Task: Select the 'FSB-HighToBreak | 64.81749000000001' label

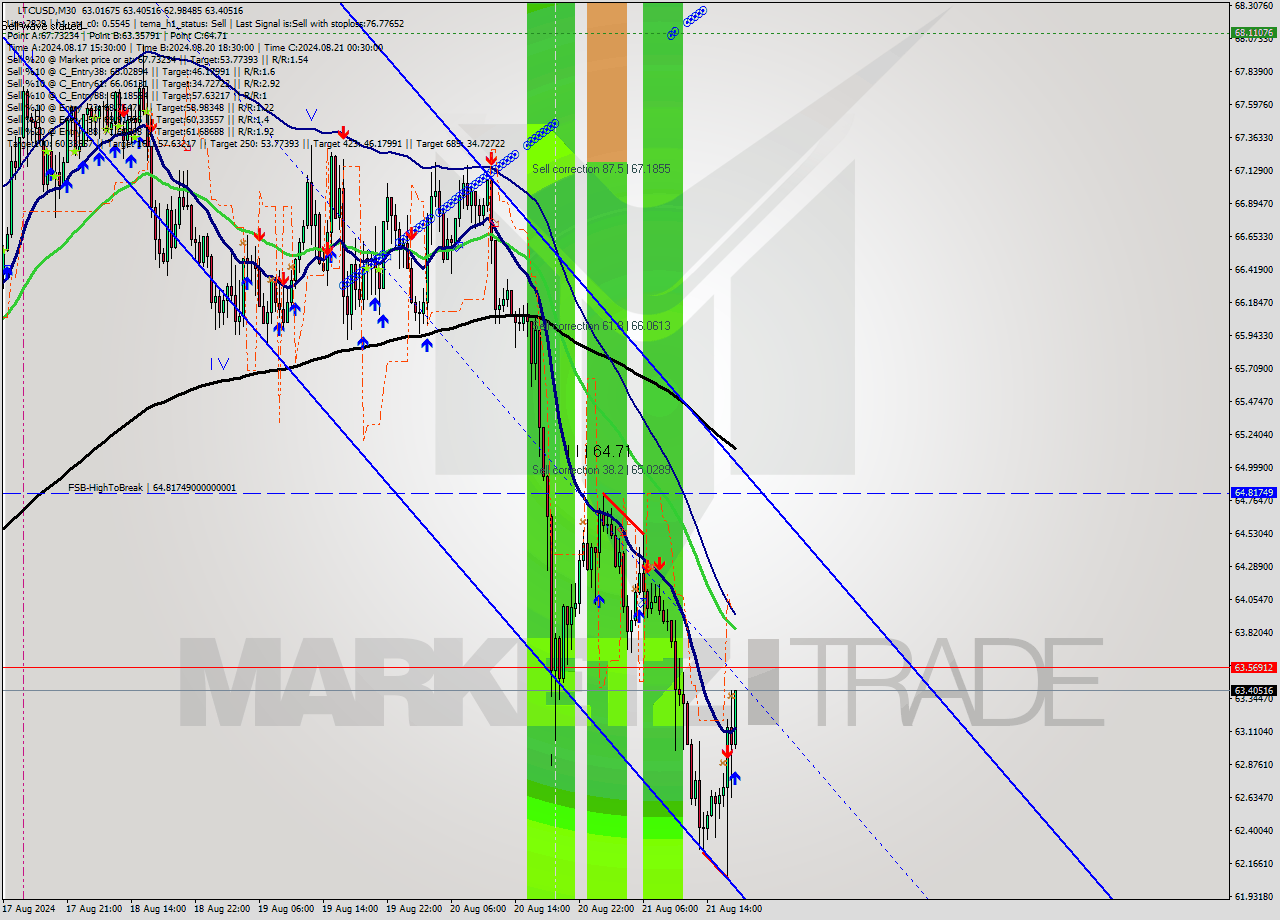Action: [x=152, y=488]
